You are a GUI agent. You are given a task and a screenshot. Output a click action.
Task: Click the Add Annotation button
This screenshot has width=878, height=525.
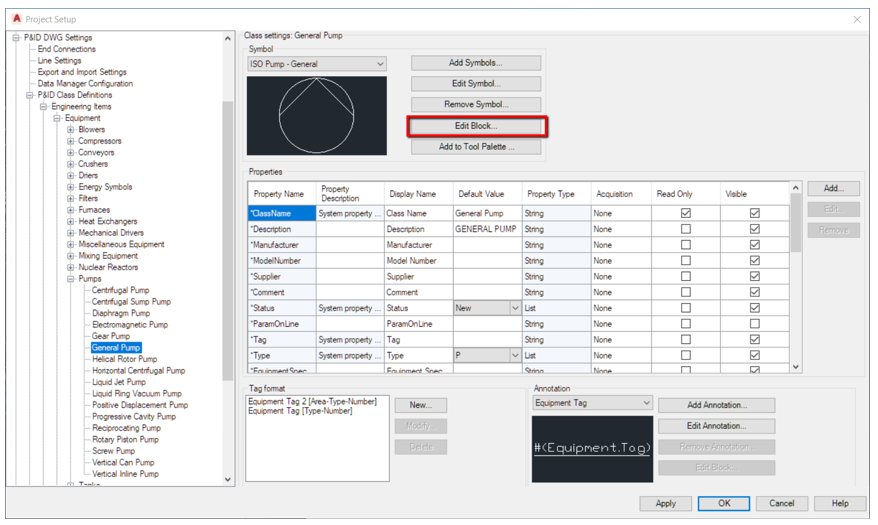(717, 405)
